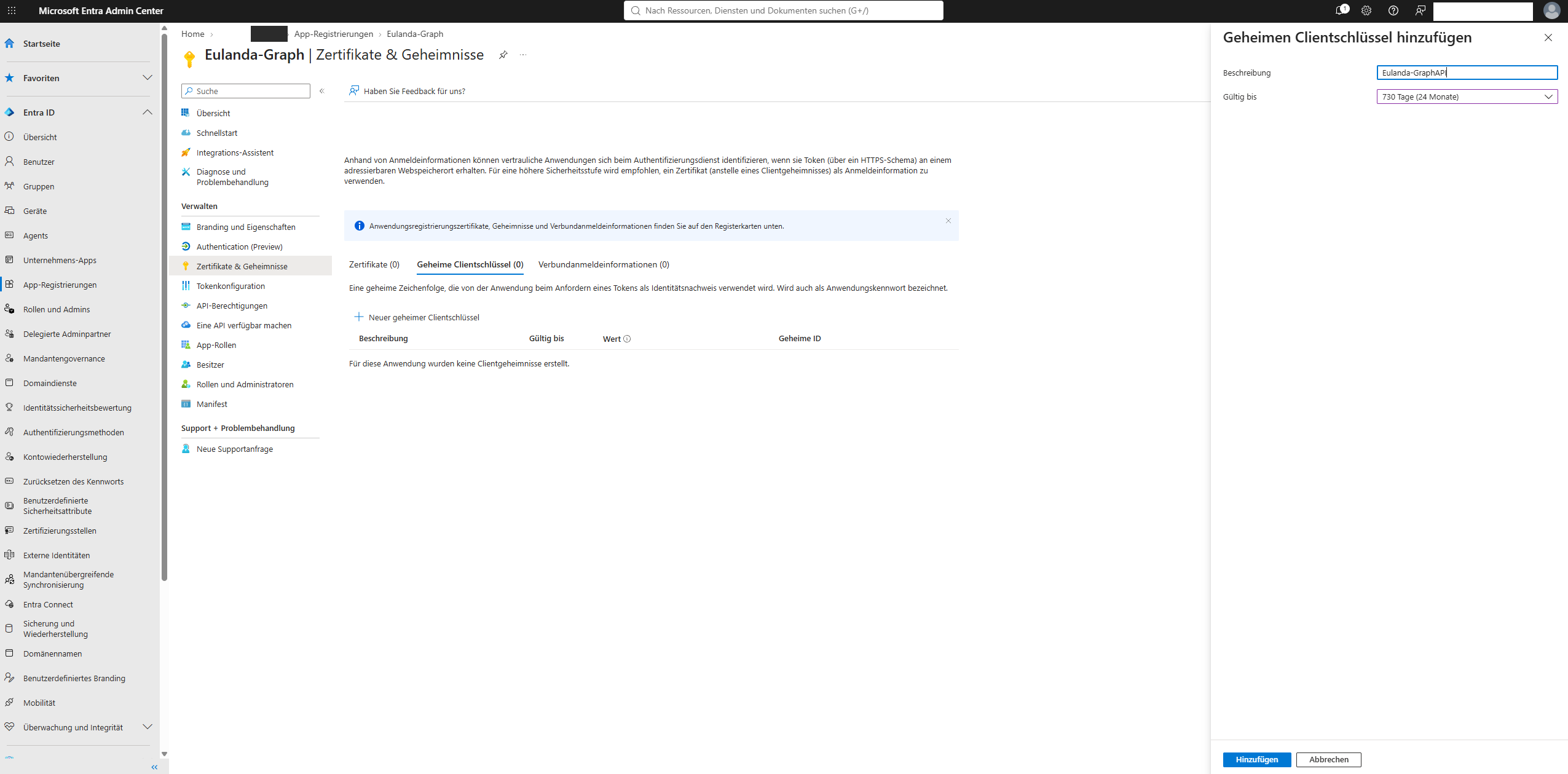Open the more options ellipsis next to title
1568x774 pixels.
point(523,55)
